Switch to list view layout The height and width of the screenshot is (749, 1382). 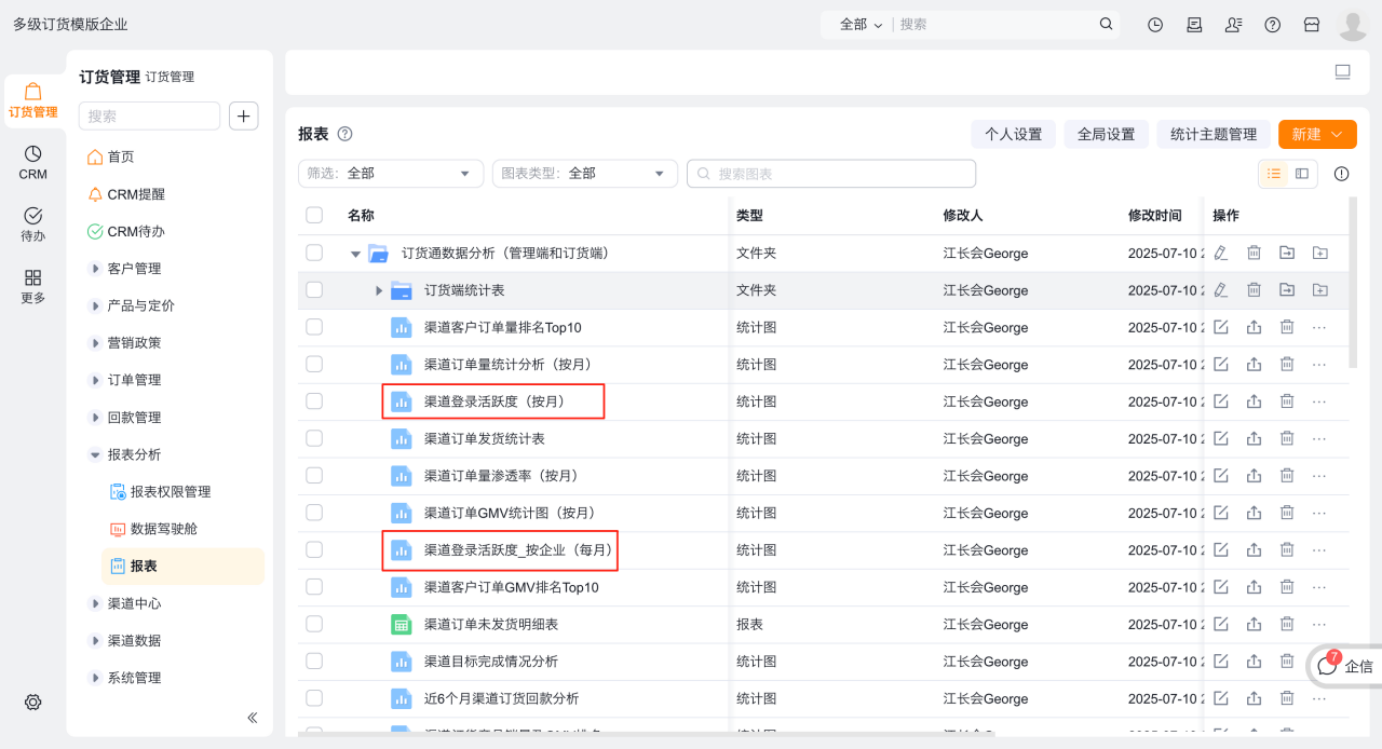tap(1273, 174)
